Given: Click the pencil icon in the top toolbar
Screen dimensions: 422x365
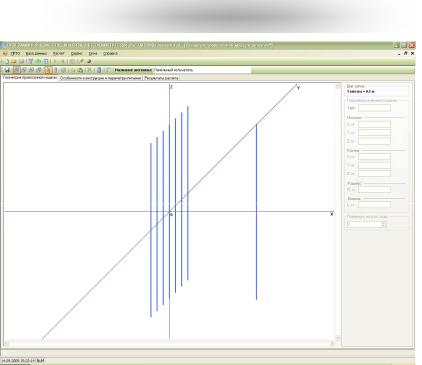Looking at the screenshot, I should click(81, 61).
